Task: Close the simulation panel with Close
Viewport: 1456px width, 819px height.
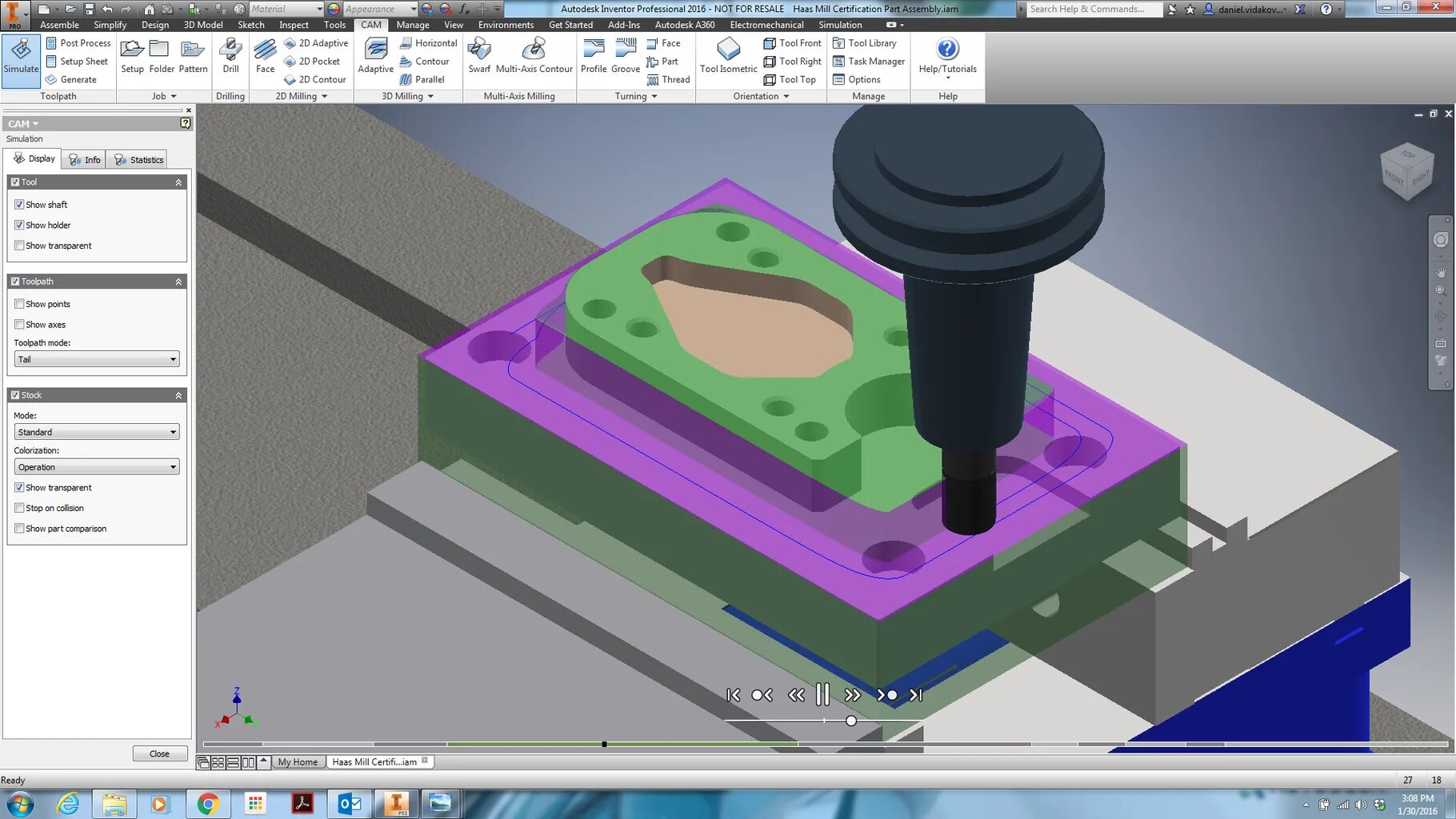Action: pos(159,753)
